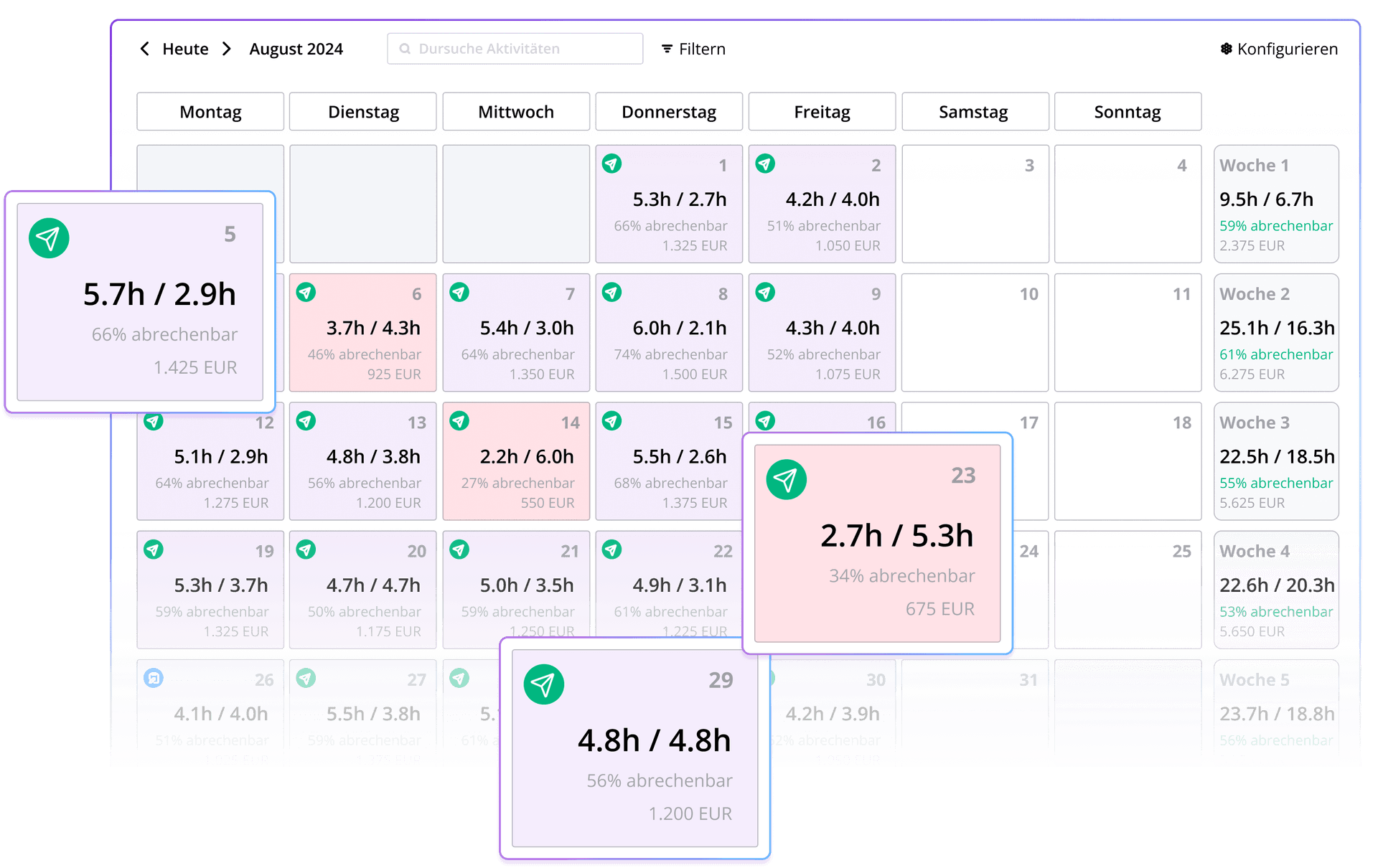Image resolution: width=1378 pixels, height=868 pixels.
Task: Open the Woche 4 weekly summary
Action: tap(1276, 590)
